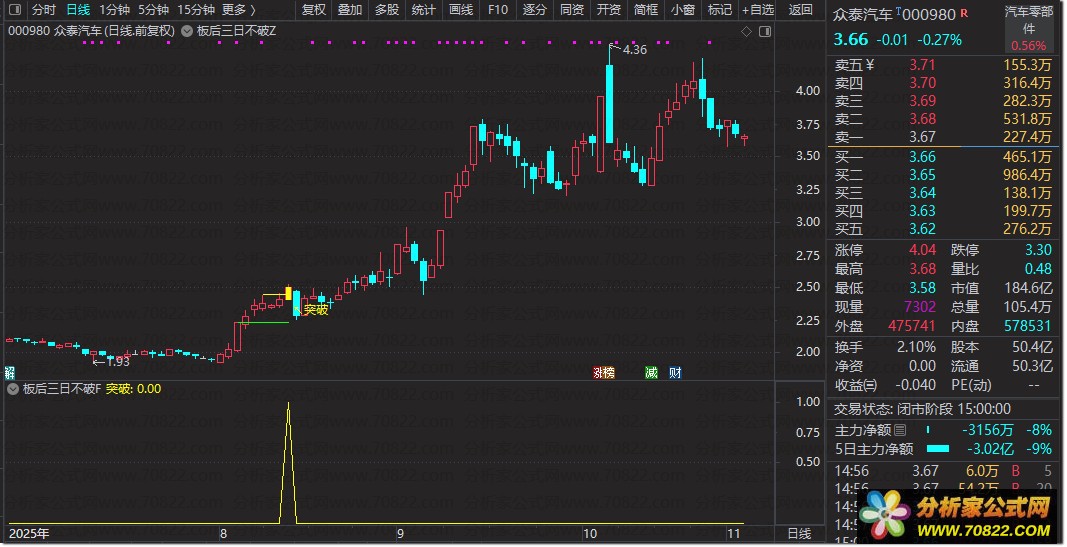Viewport: 1067px width, 547px height.
Task: Click the 涨榜 event marker
Action: [604, 373]
